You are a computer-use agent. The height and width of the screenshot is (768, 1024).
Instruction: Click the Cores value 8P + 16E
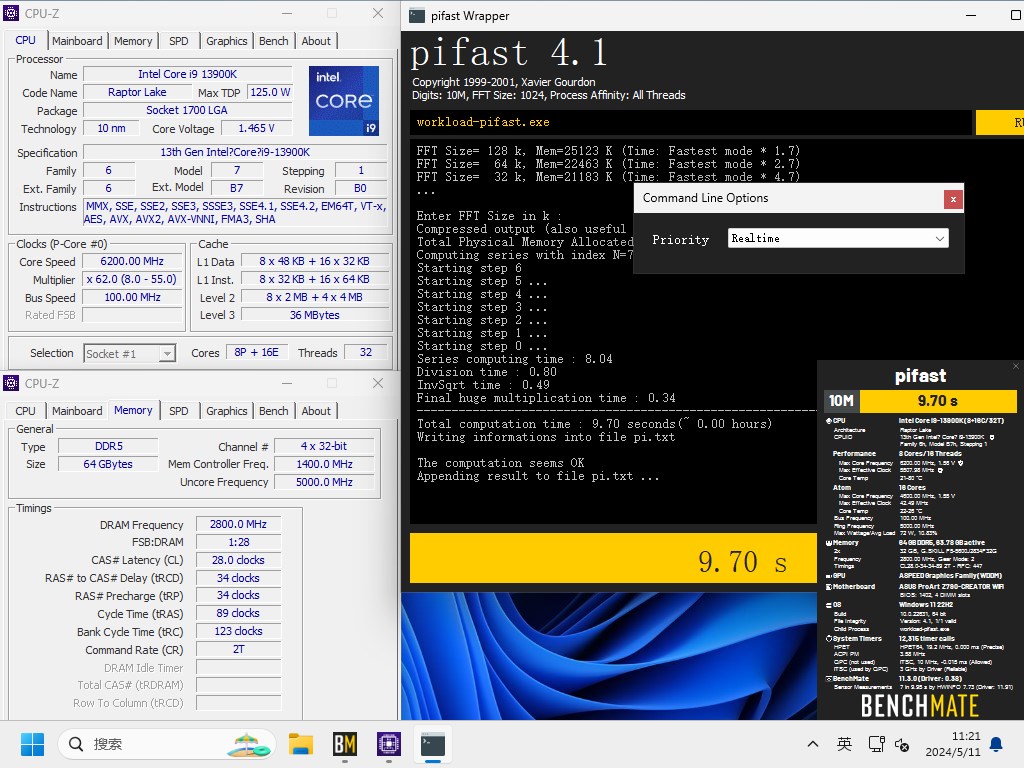pos(257,353)
